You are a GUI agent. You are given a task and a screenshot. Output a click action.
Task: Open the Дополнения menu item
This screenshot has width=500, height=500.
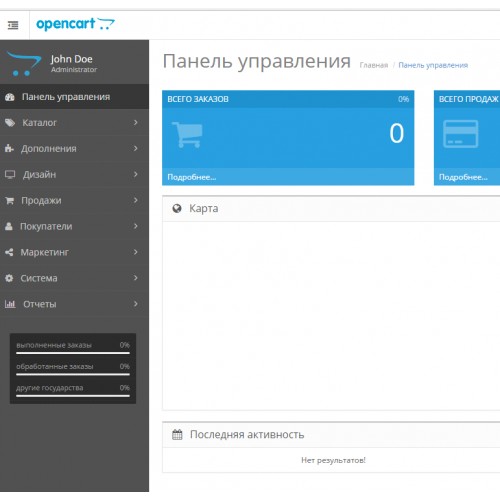coord(74,148)
